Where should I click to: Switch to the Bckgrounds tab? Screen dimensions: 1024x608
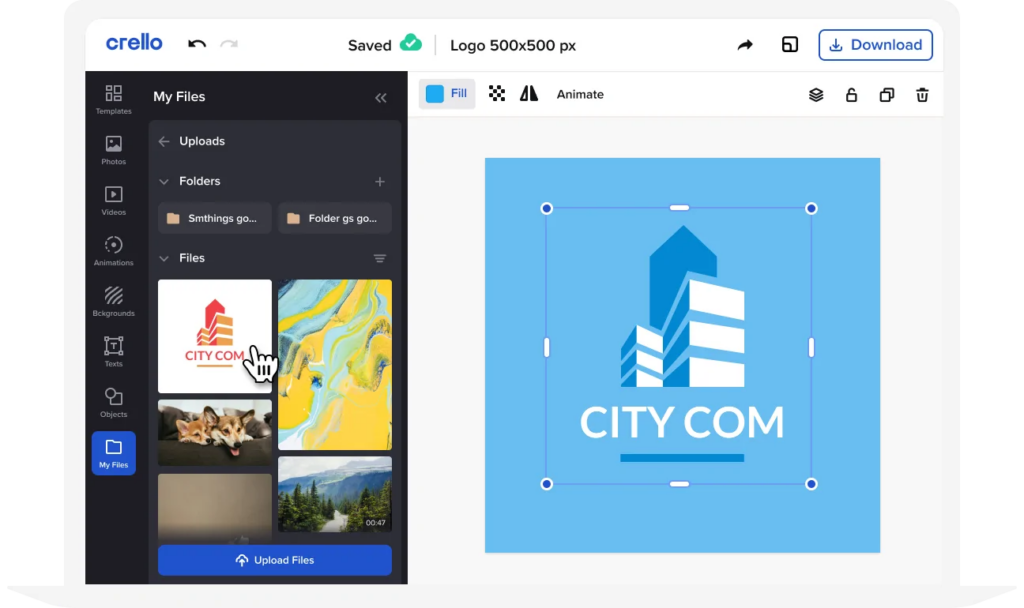tap(113, 301)
